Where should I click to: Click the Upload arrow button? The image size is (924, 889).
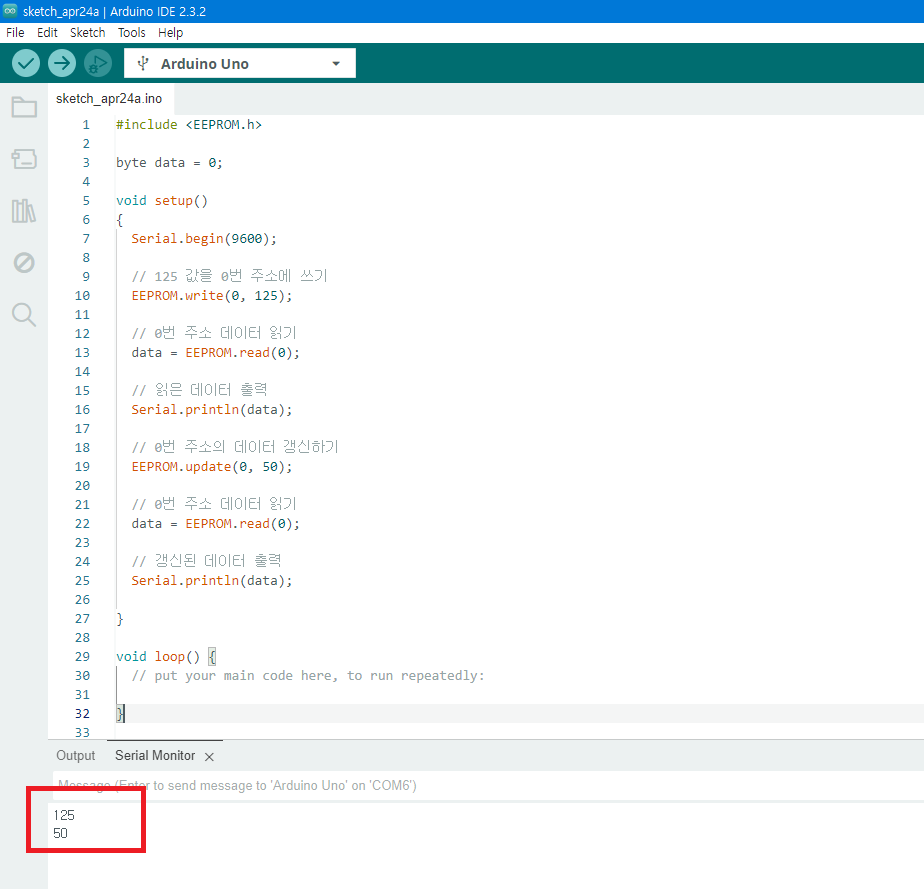click(x=62, y=63)
